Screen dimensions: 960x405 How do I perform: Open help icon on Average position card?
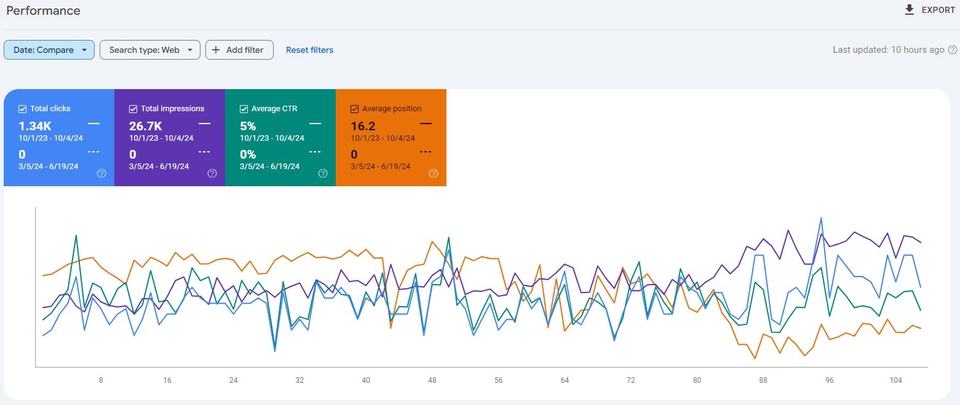(433, 173)
